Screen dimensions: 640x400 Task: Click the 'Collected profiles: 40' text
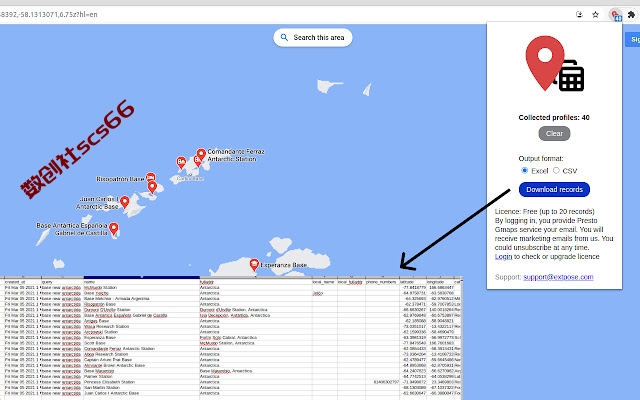[554, 118]
